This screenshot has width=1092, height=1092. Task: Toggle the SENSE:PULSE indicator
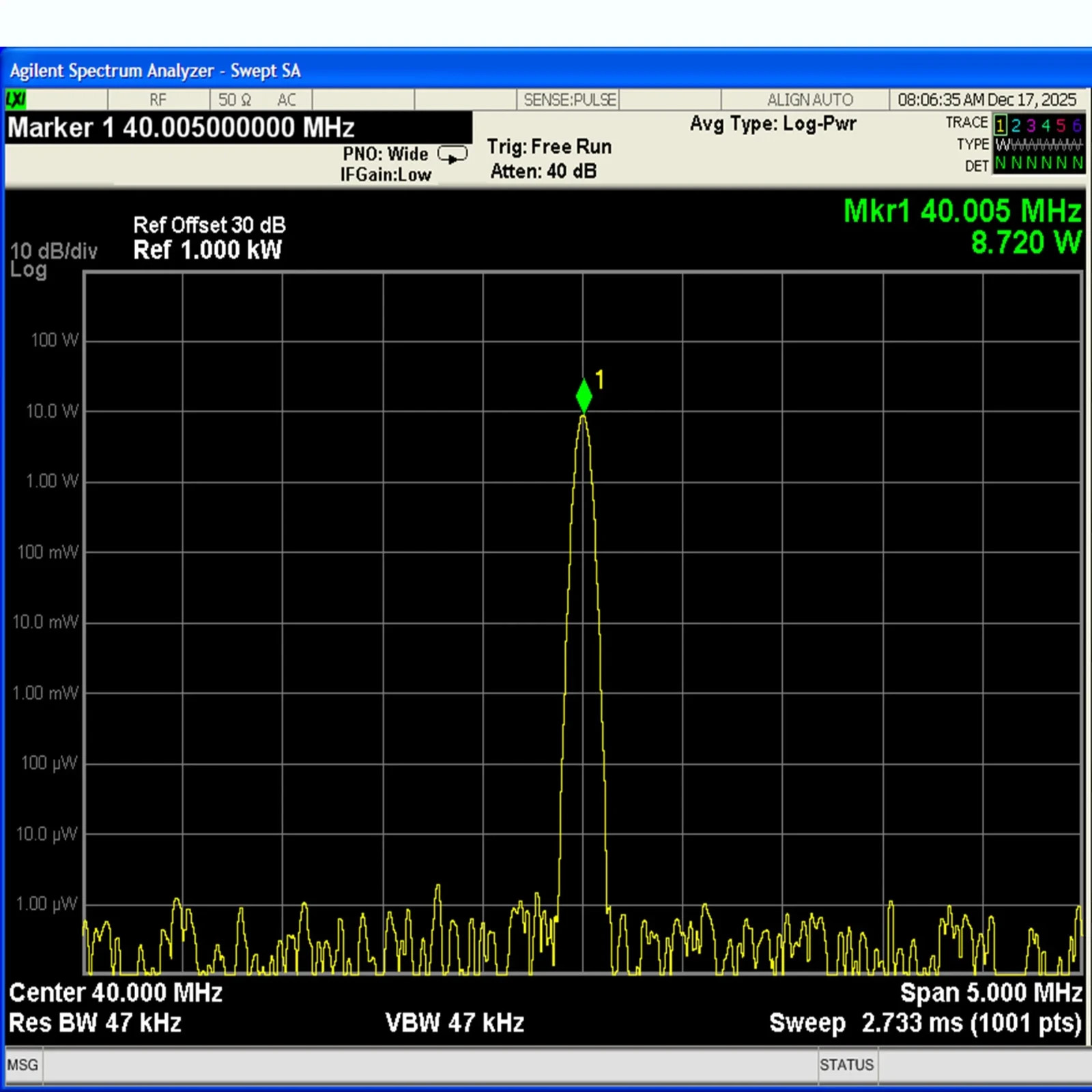point(570,100)
